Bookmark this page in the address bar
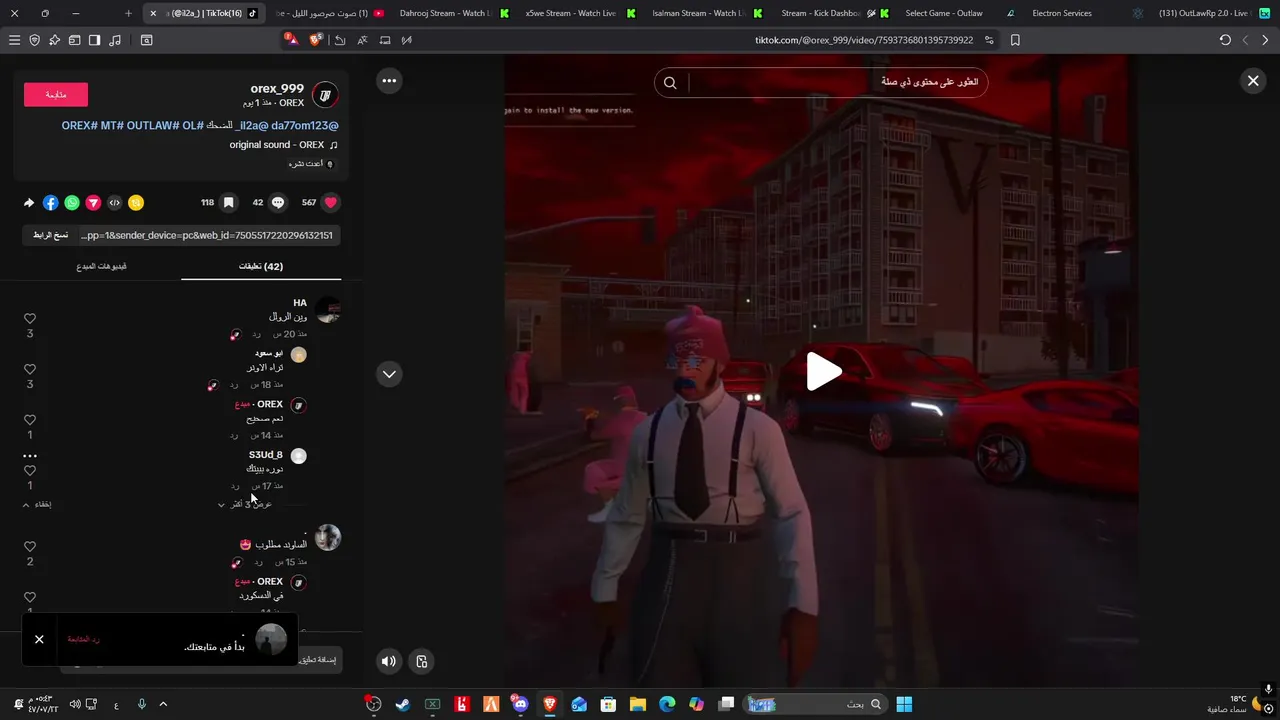Screen dimensions: 1280x720 pyautogui.click(x=1015, y=40)
